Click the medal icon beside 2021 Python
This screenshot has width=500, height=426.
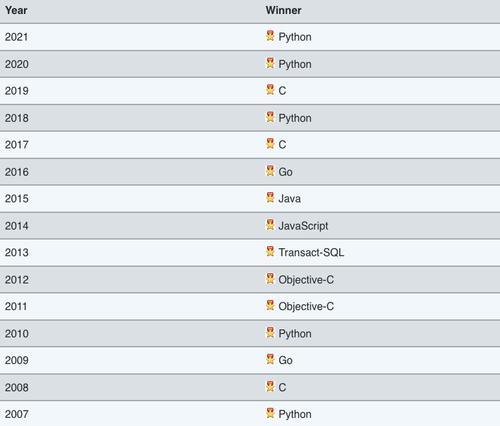(270, 36)
